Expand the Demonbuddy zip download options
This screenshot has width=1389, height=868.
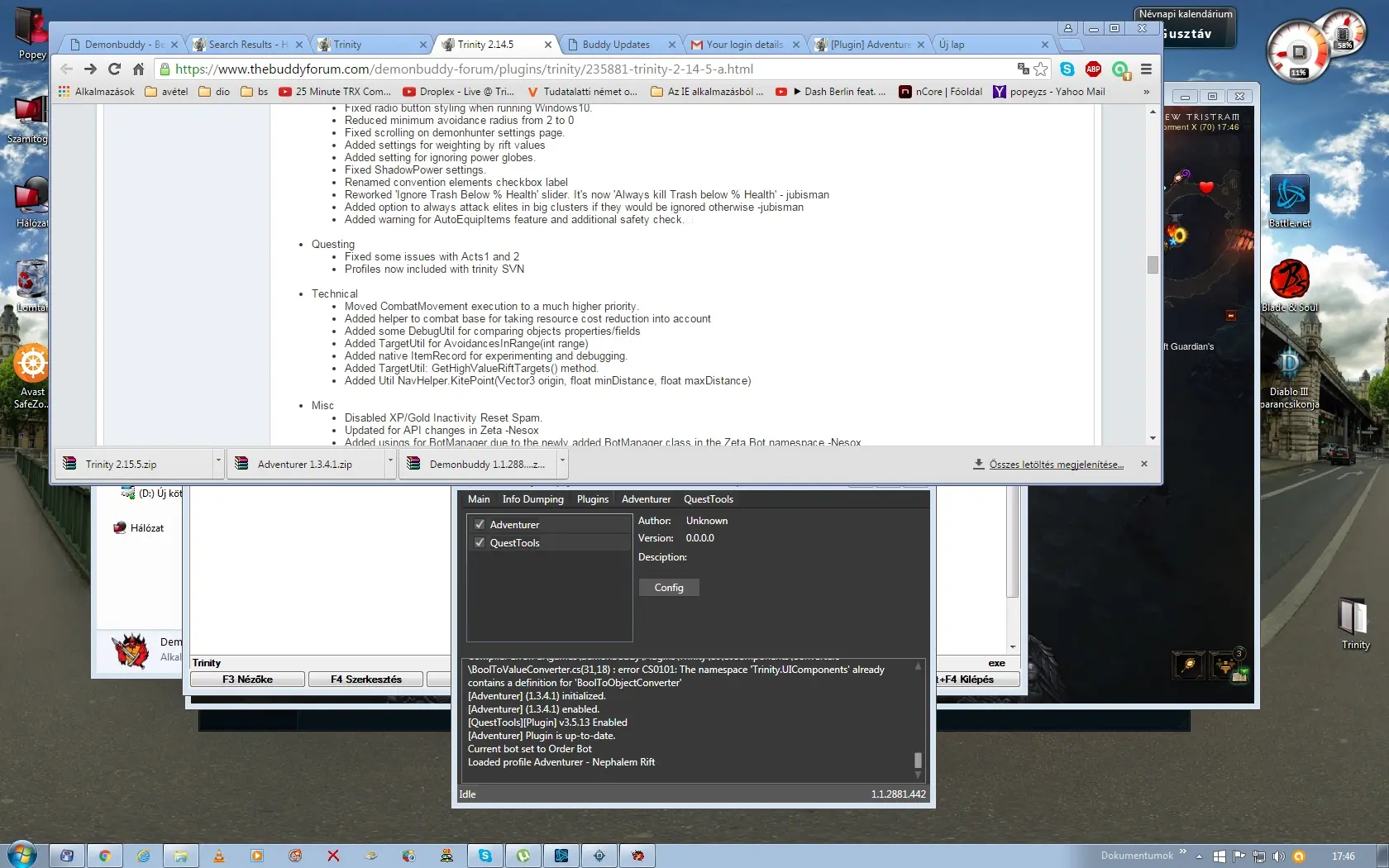click(x=562, y=464)
